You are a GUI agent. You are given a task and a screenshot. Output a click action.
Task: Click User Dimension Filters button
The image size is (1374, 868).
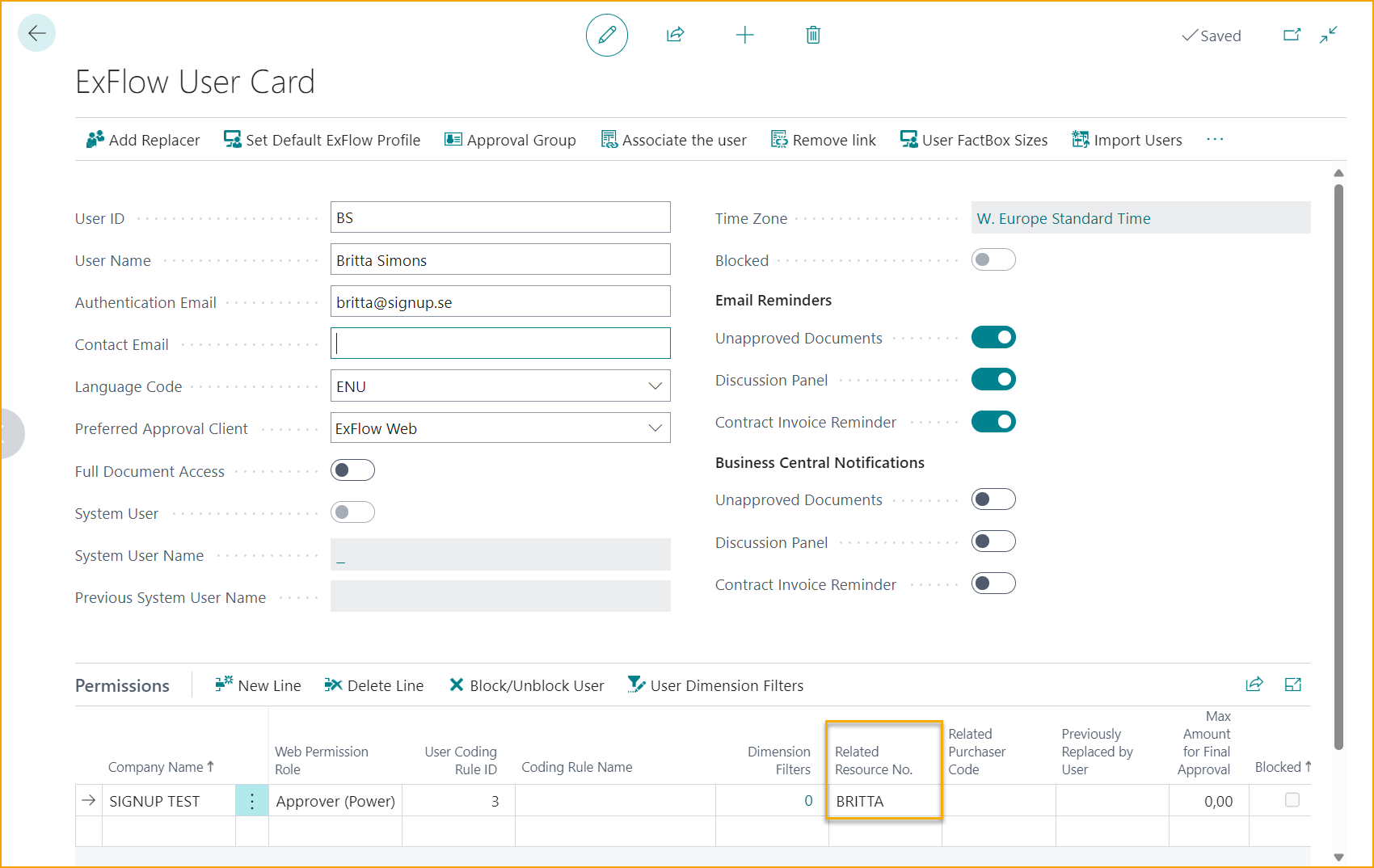[715, 685]
